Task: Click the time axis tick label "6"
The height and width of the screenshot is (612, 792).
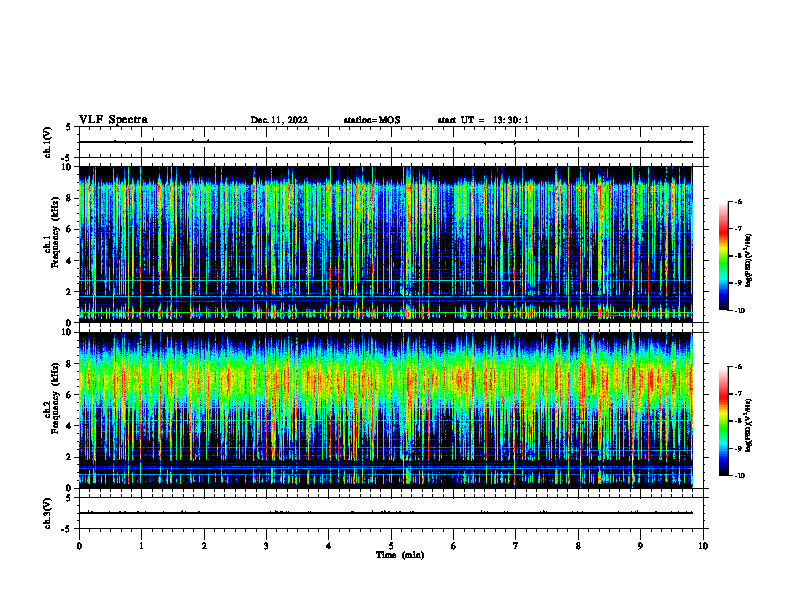Action: [454, 546]
